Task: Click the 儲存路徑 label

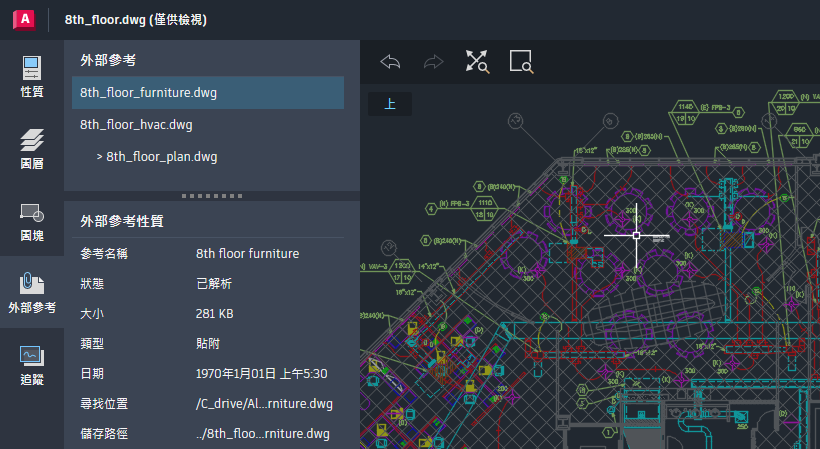Action: (x=104, y=434)
